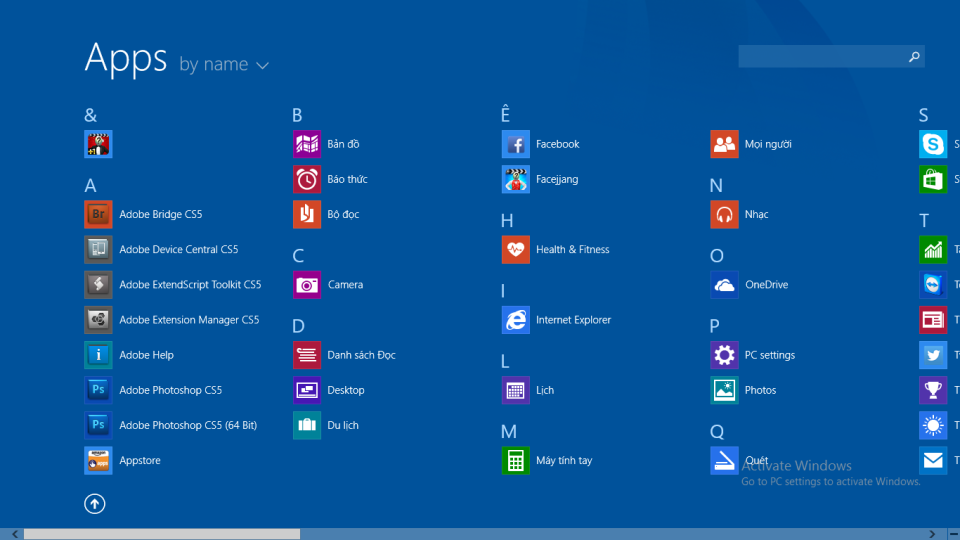Open the Facebook app tile
The height and width of the screenshot is (540, 960).
515,144
